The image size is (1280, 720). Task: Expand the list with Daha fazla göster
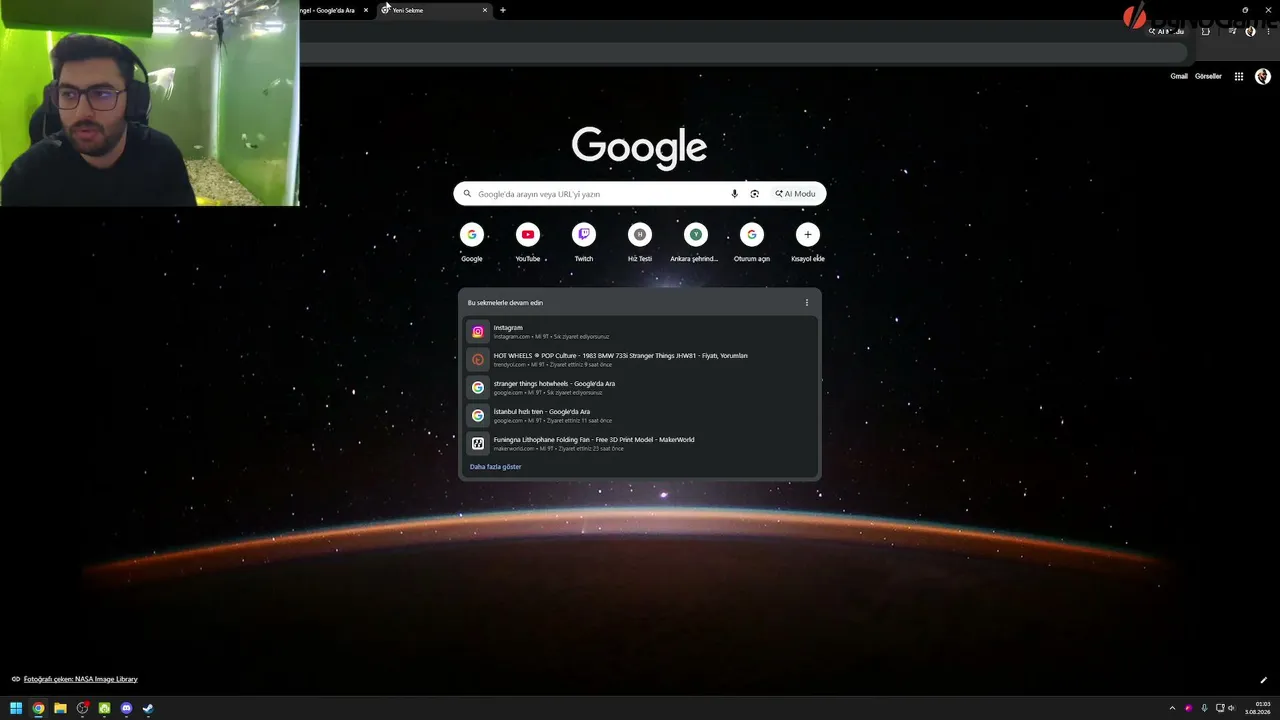496,467
